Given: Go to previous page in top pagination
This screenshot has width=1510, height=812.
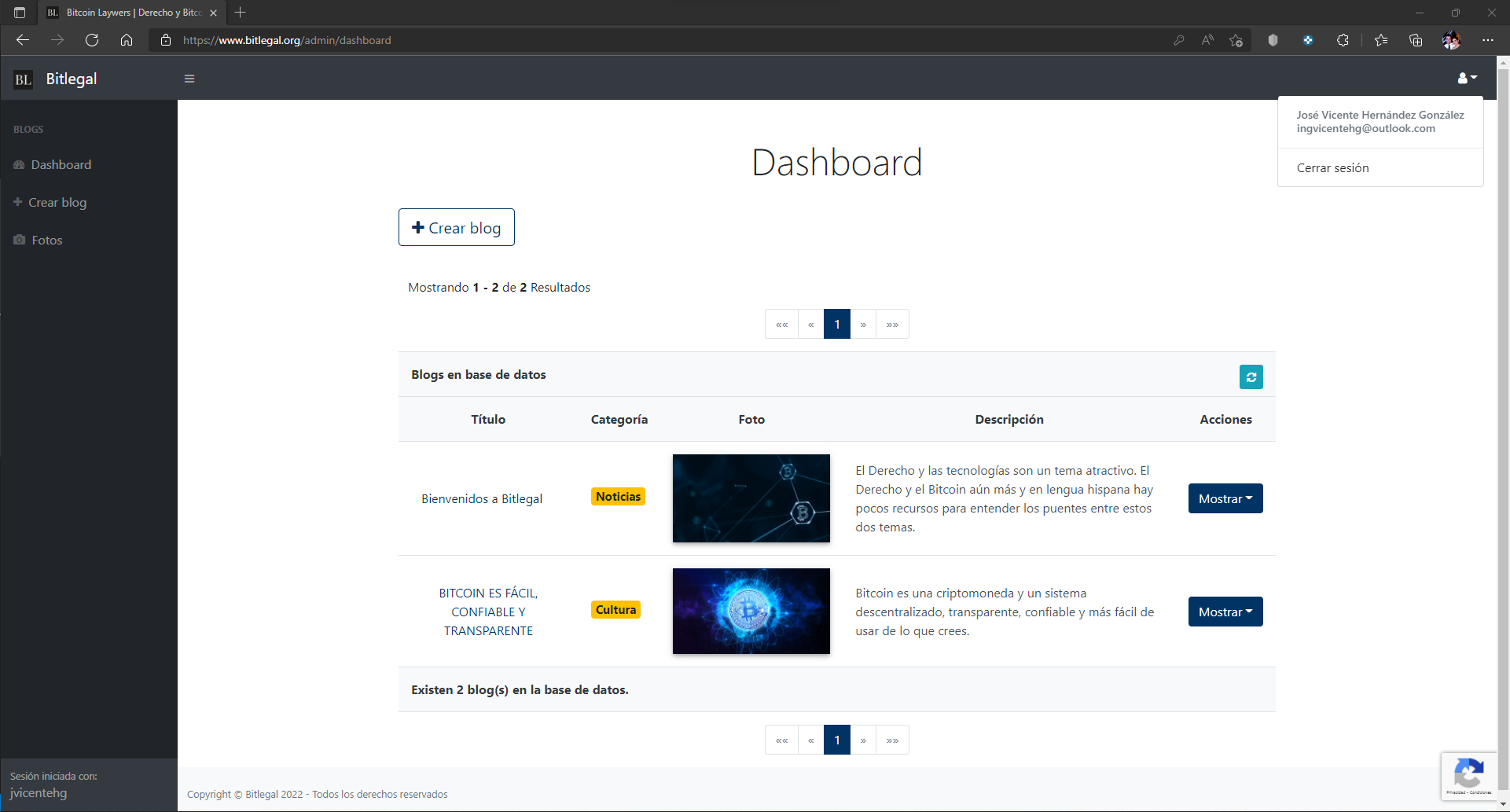Looking at the screenshot, I should 810,324.
